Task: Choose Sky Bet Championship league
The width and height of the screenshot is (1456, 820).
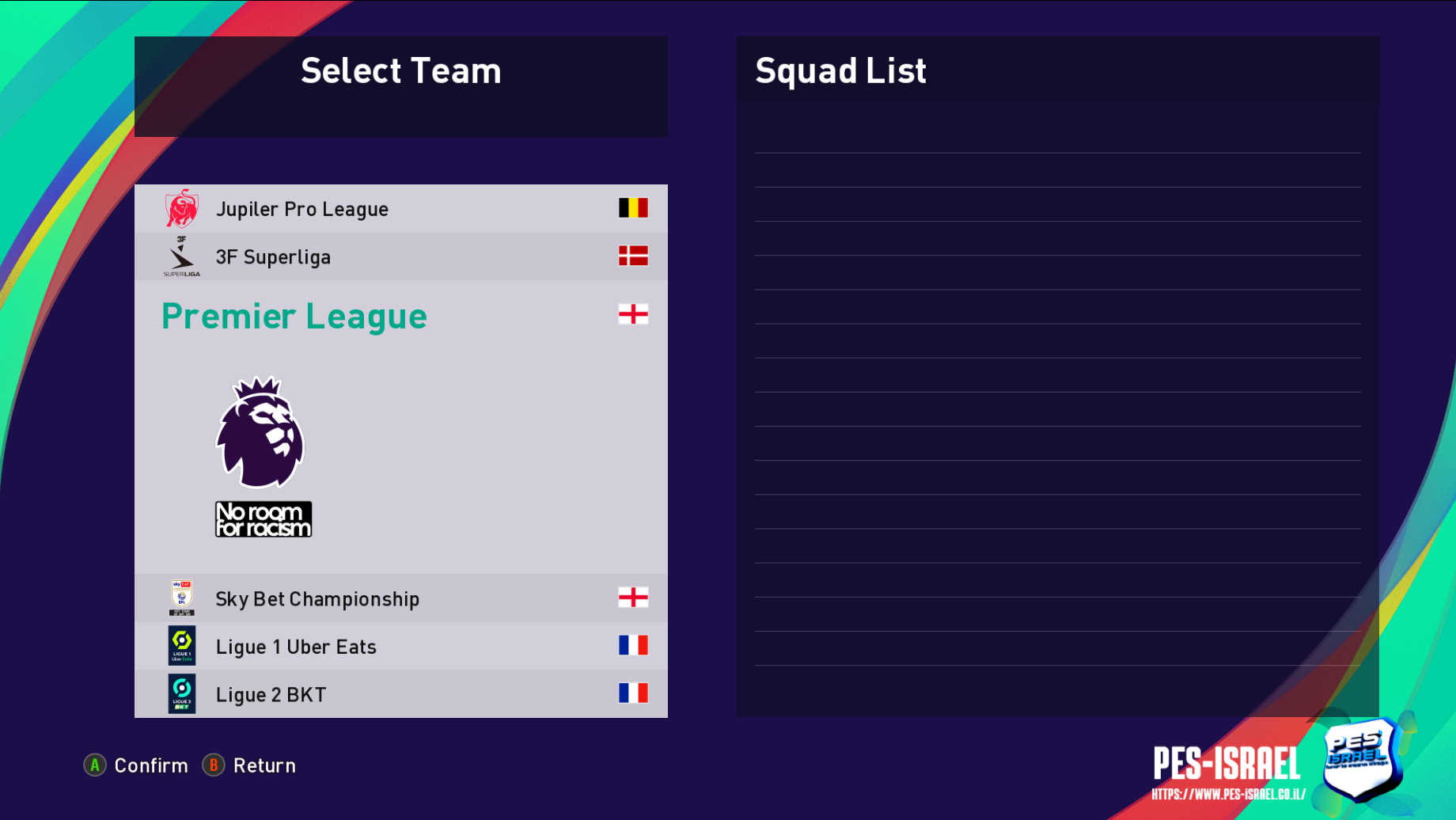Action: click(x=317, y=599)
